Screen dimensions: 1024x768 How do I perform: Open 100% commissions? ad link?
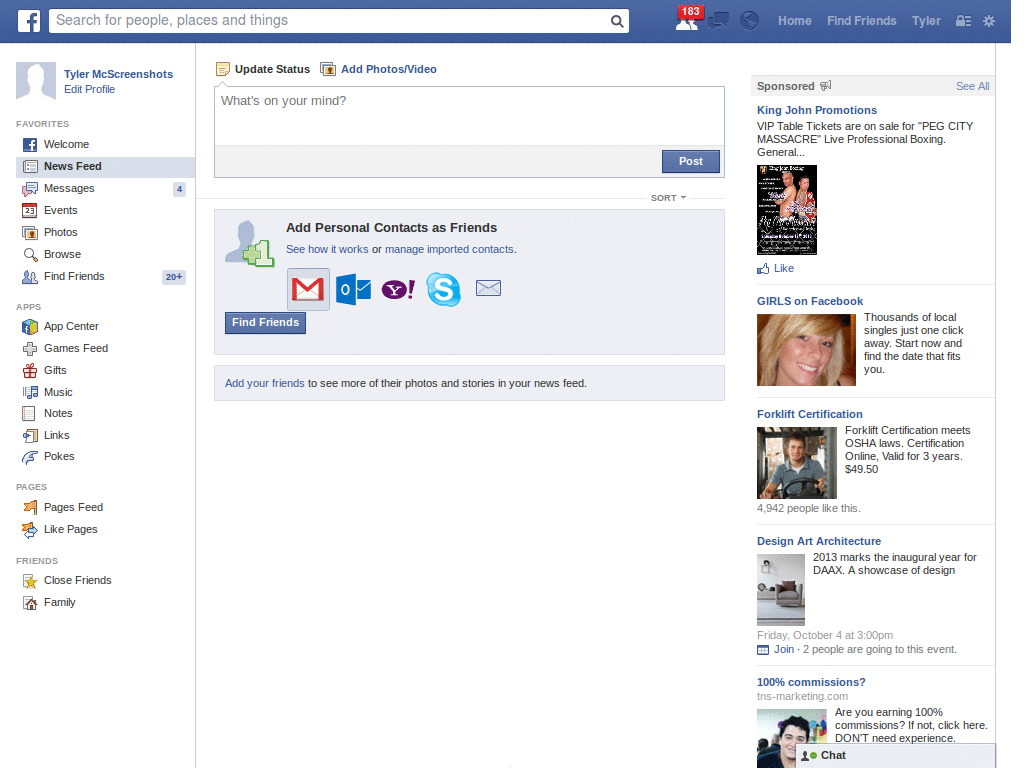[x=810, y=682]
